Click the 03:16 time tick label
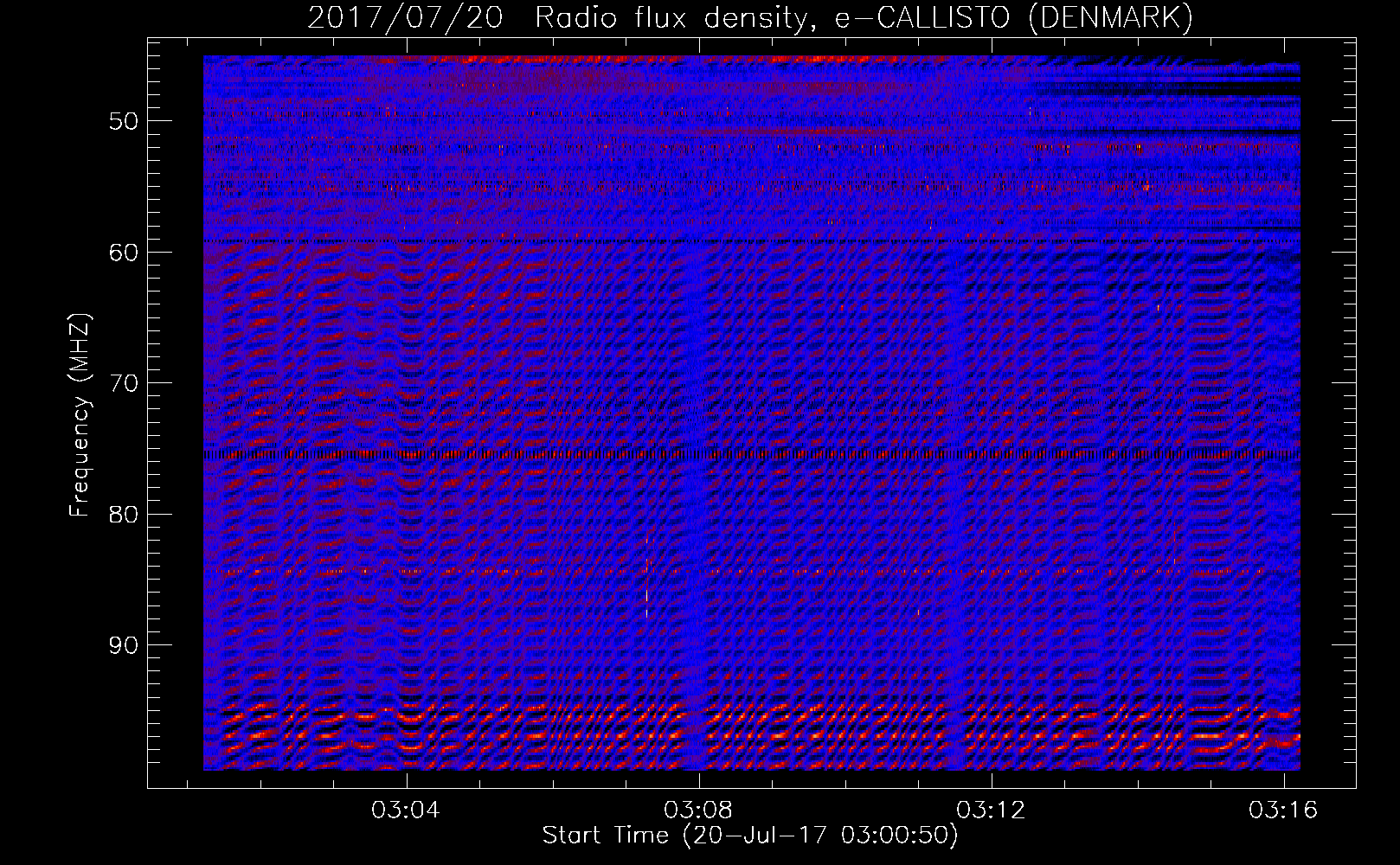 [1283, 811]
